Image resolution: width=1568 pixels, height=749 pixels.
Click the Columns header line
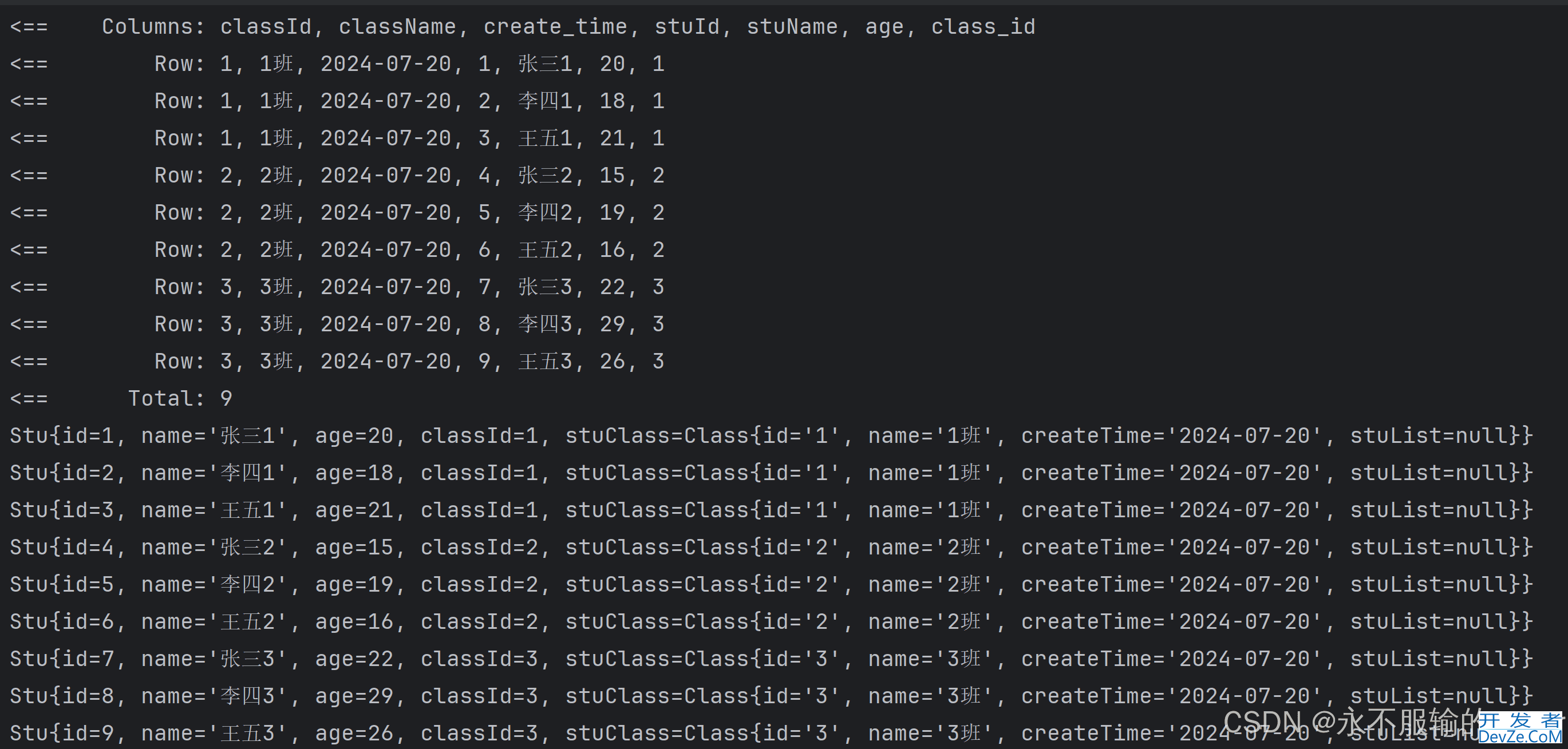point(522,27)
